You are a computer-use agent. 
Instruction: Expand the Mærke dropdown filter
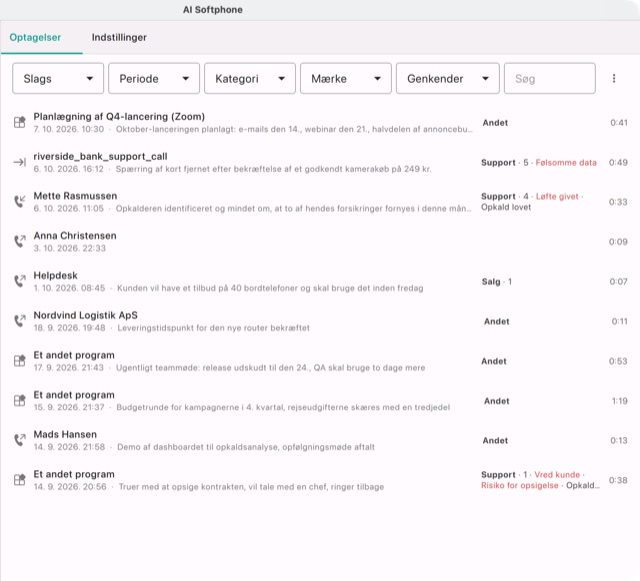346,78
